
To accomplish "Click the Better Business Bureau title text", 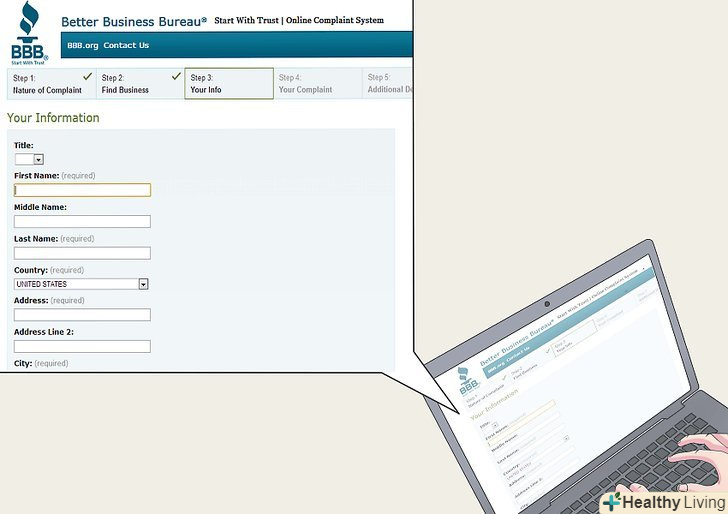I will pos(134,22).
